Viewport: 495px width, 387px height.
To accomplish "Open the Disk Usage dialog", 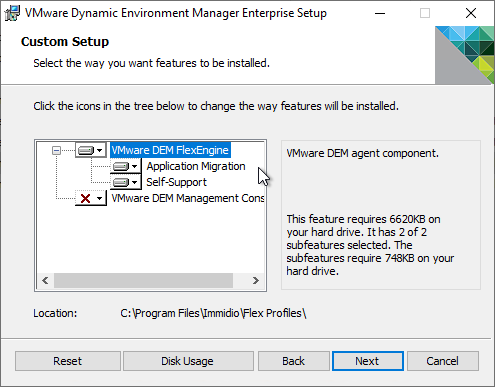I will click(188, 361).
